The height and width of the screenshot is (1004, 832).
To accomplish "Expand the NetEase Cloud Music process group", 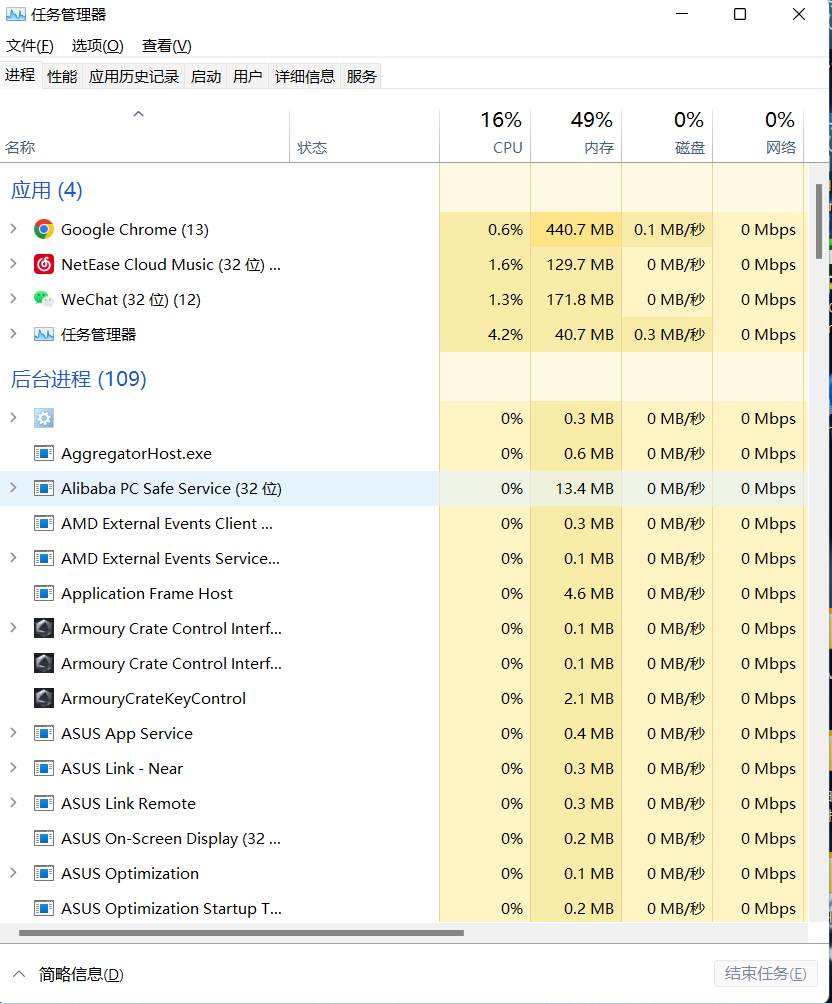I will (13, 263).
